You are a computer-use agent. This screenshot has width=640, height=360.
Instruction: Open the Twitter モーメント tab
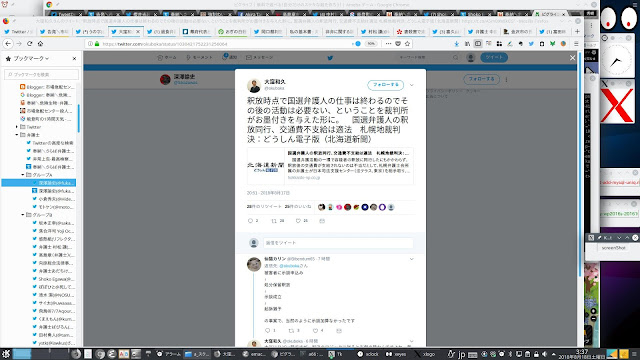tap(199, 58)
